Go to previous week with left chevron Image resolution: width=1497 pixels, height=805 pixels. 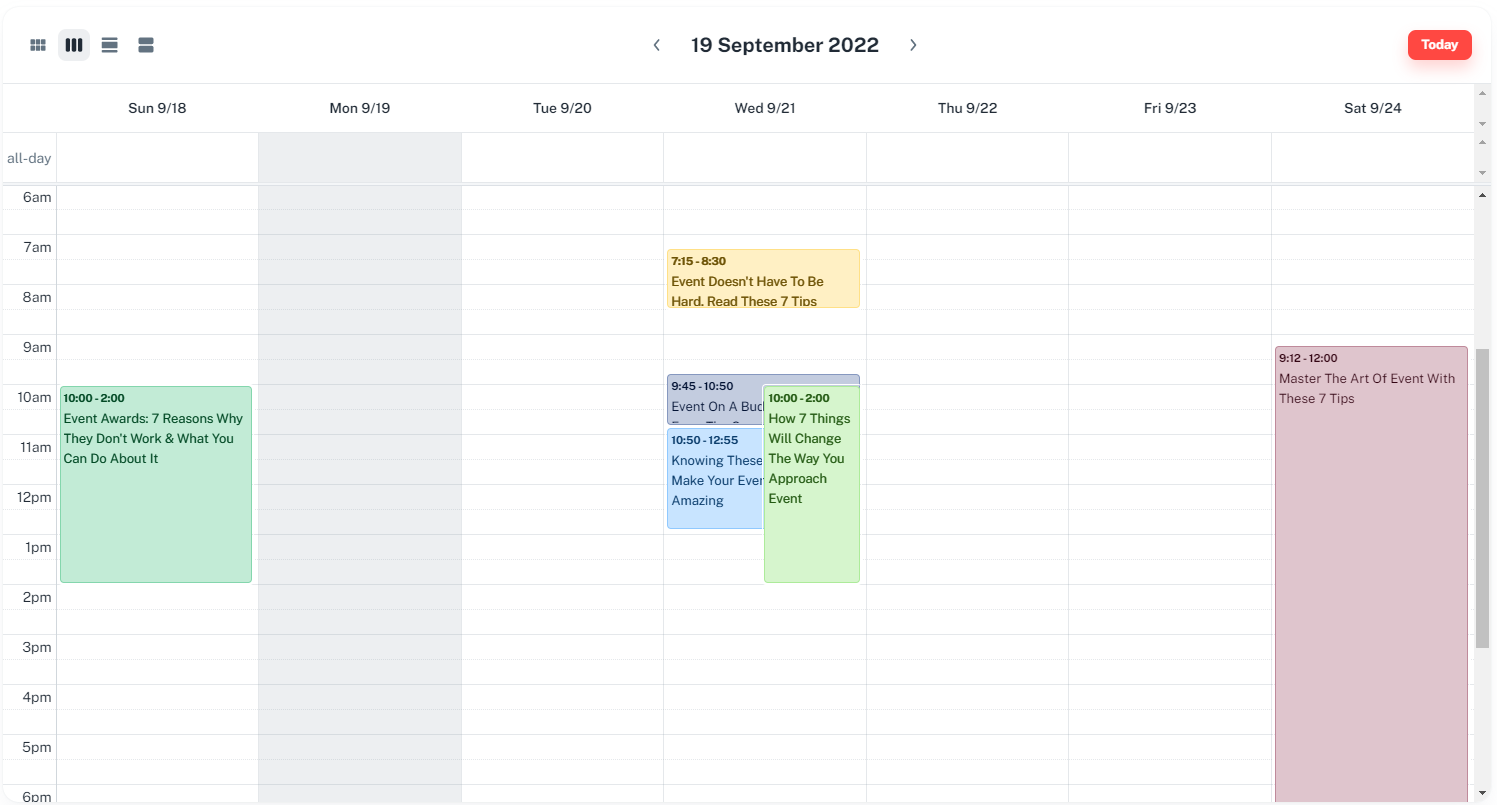pyautogui.click(x=657, y=45)
